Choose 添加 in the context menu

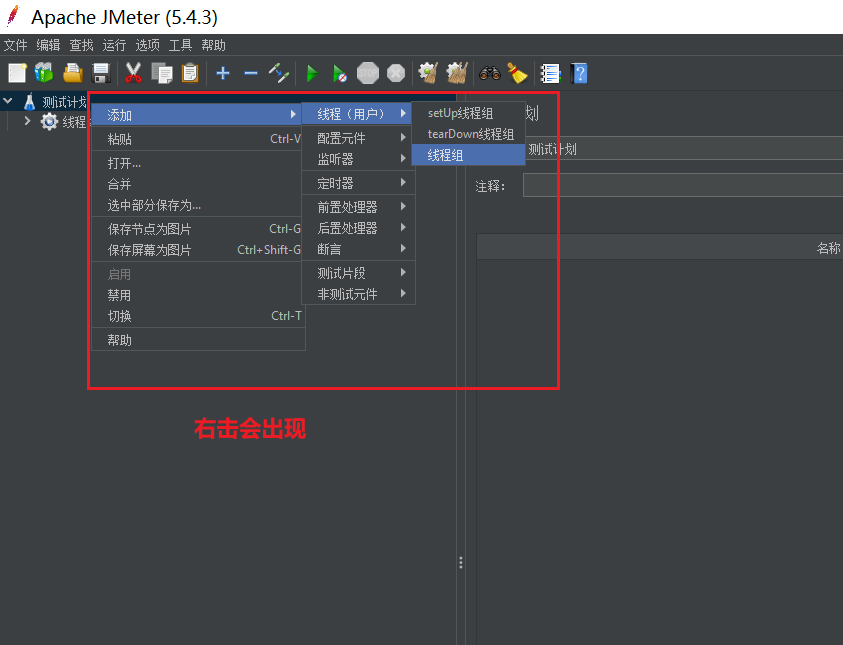[197, 115]
